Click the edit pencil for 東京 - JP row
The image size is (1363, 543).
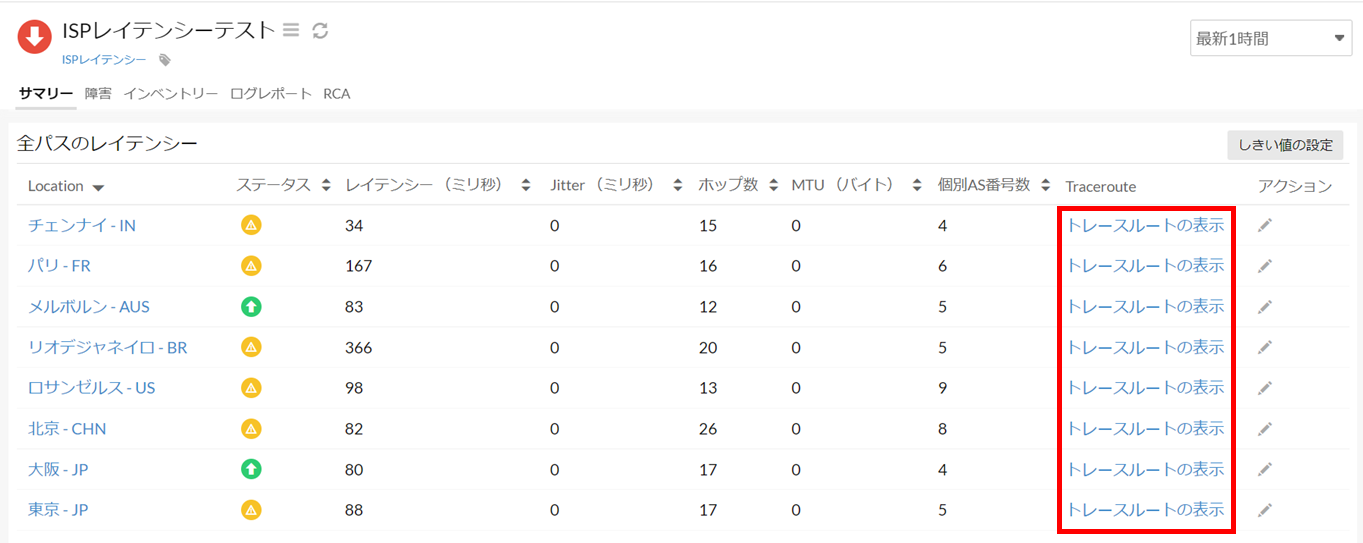click(1265, 510)
